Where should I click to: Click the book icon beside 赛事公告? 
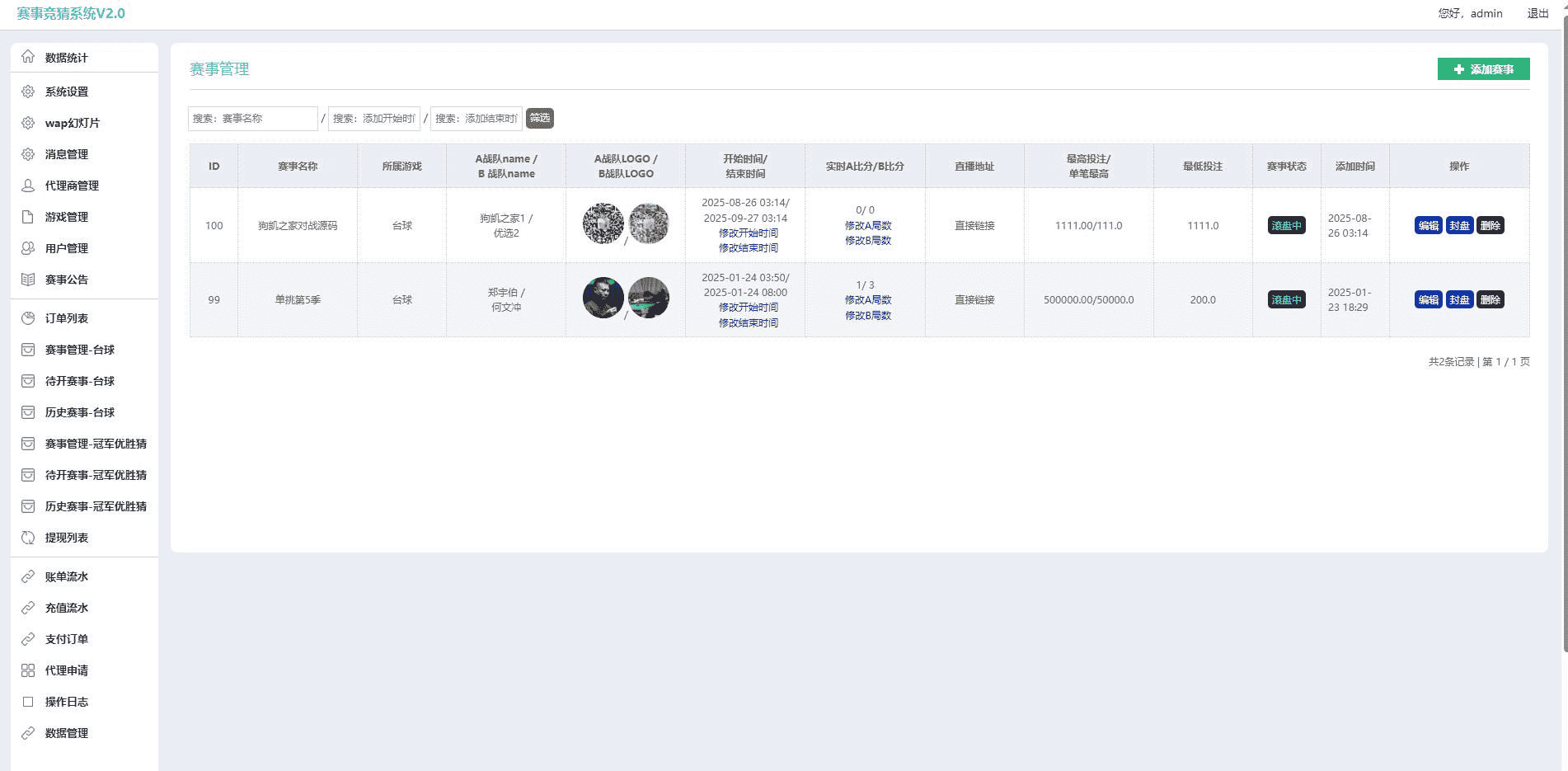tap(28, 280)
